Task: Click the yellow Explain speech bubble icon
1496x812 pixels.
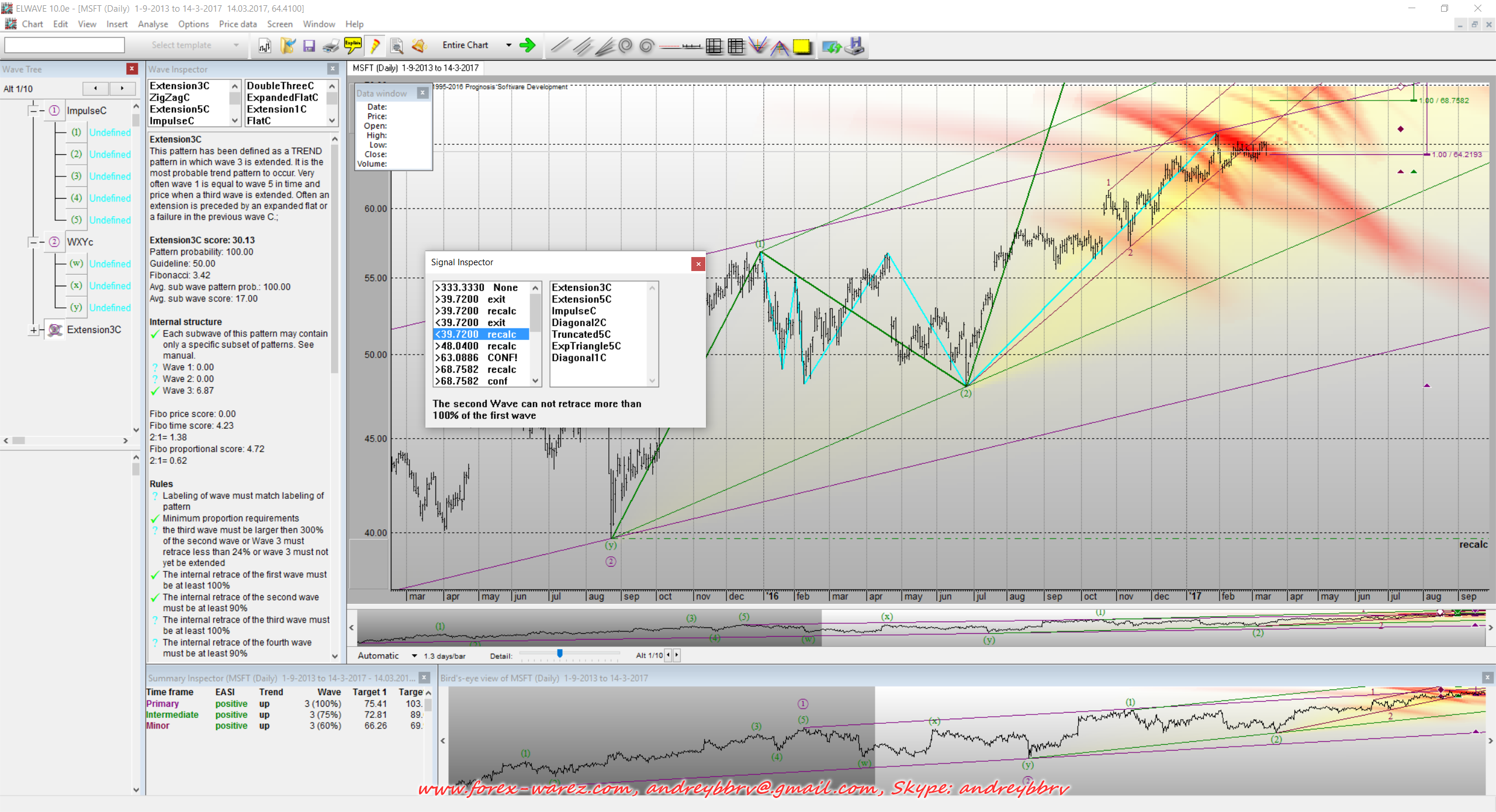Action: [x=353, y=45]
